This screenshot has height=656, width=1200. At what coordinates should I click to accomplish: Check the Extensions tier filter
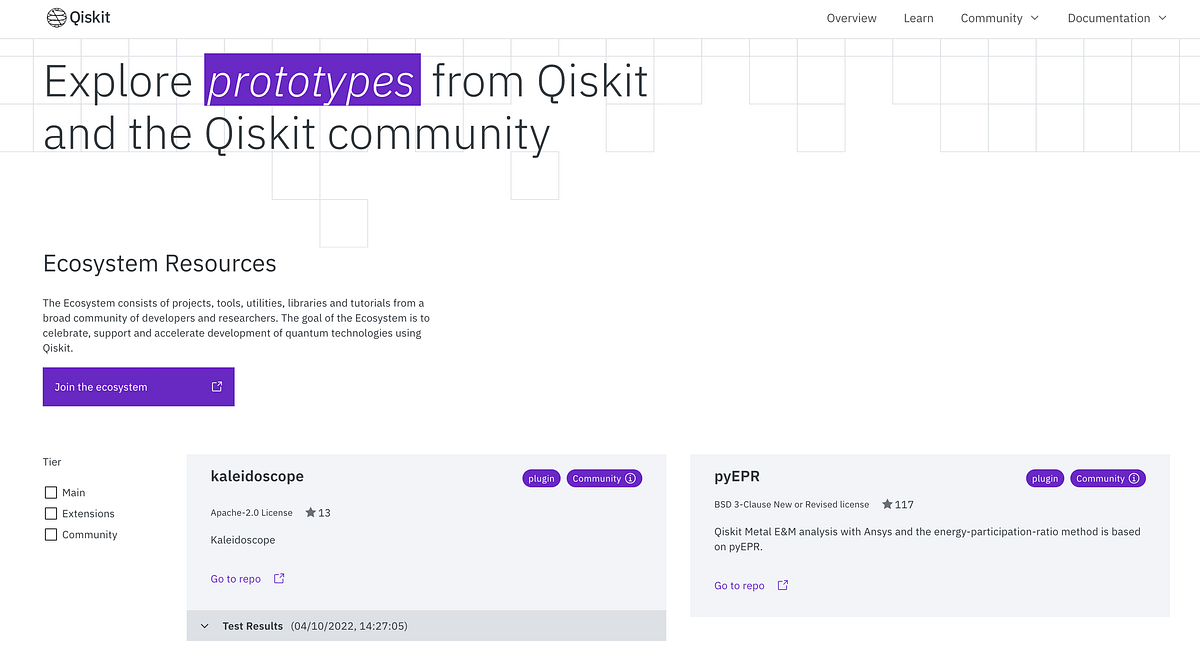[50, 513]
